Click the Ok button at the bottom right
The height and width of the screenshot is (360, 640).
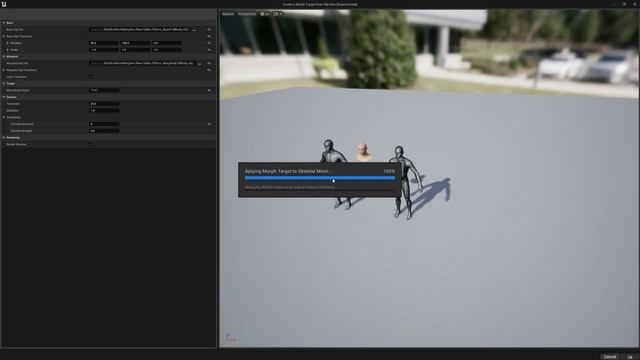630,357
